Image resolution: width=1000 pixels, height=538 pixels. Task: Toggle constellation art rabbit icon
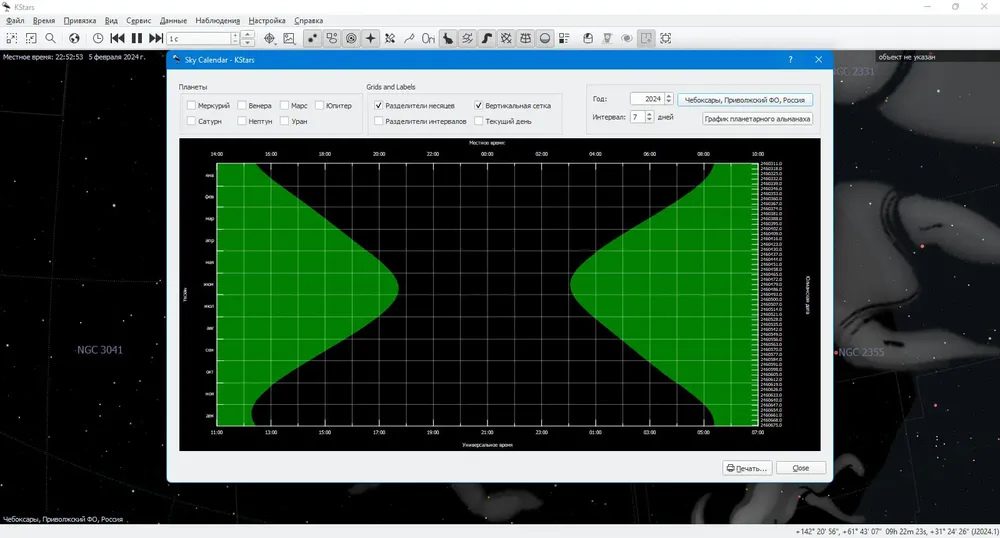(448, 38)
